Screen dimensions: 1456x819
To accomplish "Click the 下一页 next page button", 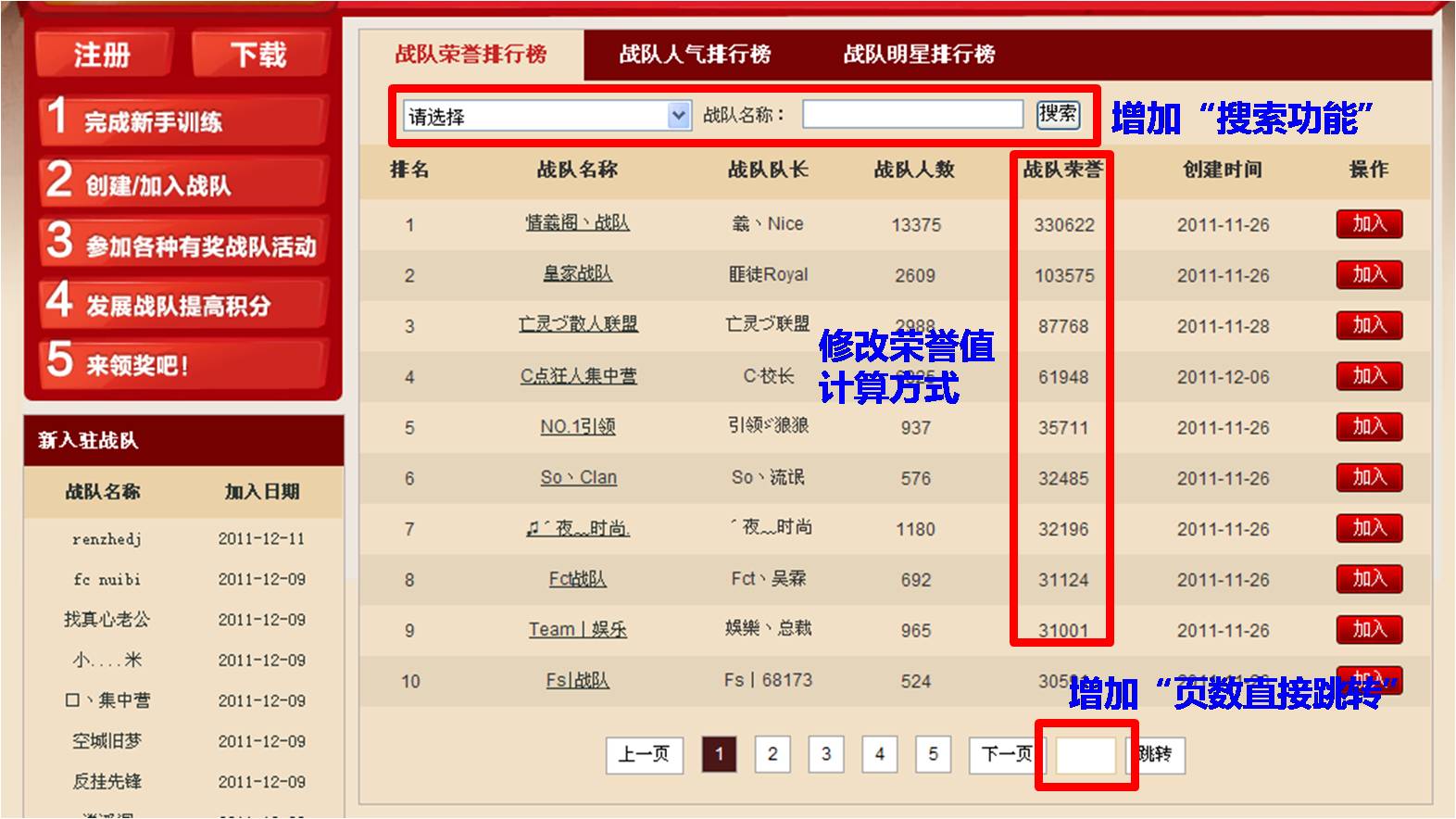I will tap(1005, 754).
